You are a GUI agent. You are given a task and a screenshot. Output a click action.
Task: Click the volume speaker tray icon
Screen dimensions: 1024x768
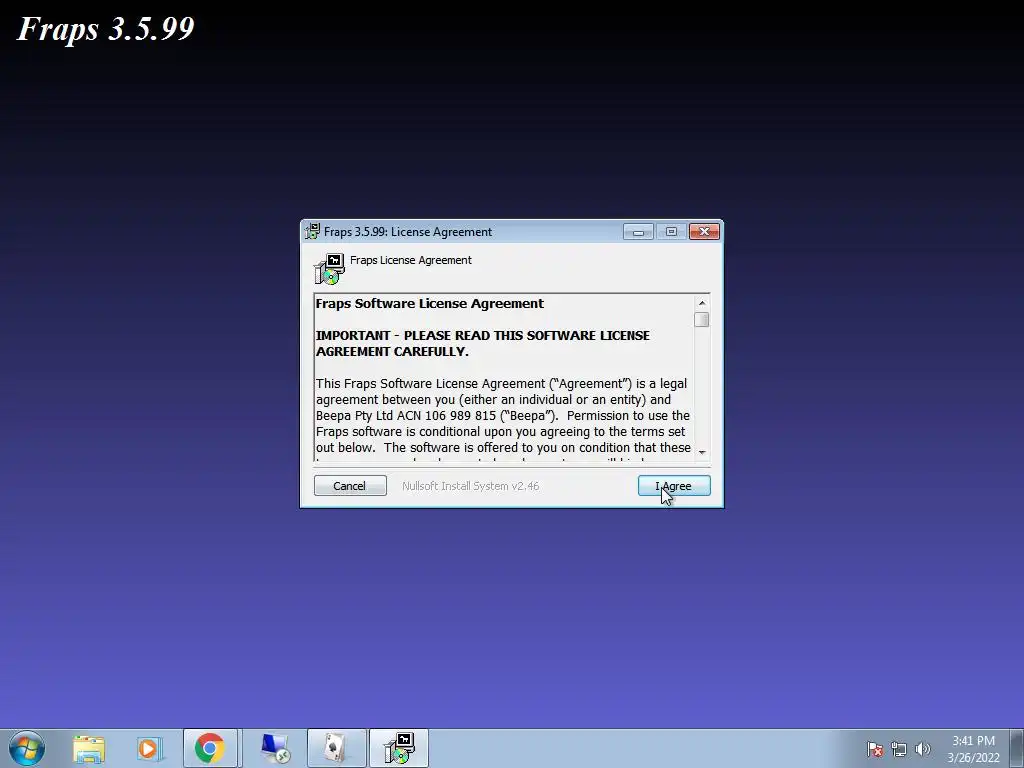pyautogui.click(x=922, y=749)
